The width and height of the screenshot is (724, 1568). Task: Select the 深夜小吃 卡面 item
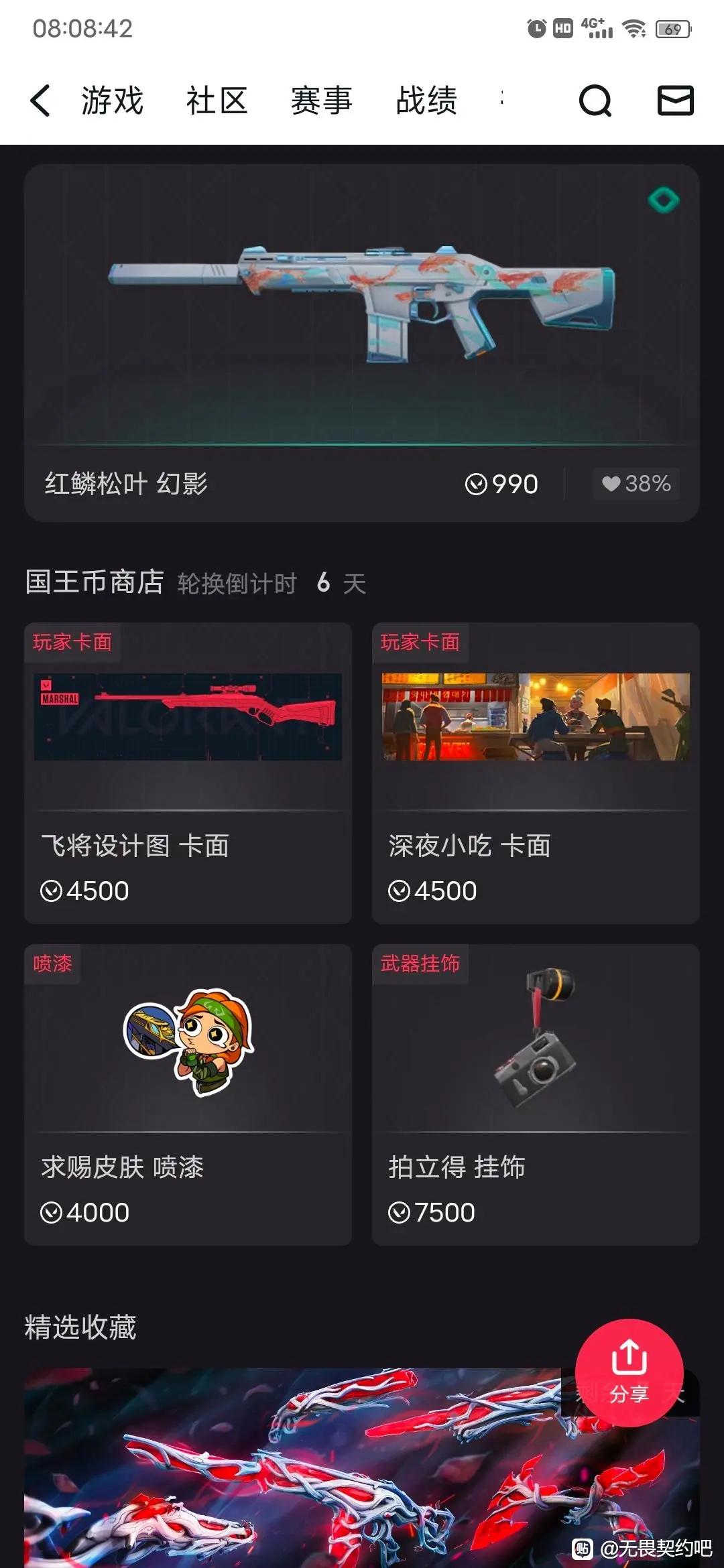(x=536, y=773)
